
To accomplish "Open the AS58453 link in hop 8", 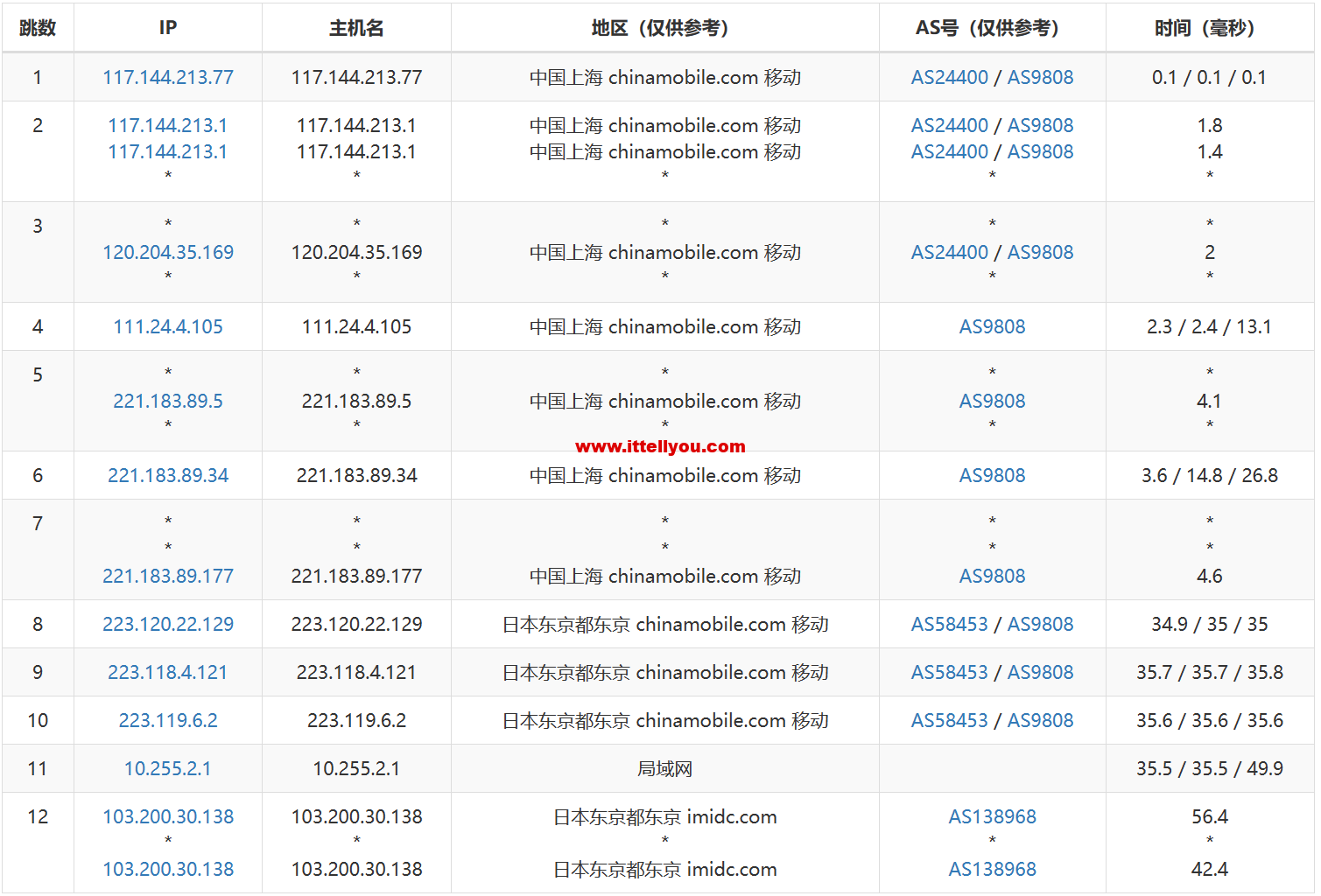I will tap(949, 624).
